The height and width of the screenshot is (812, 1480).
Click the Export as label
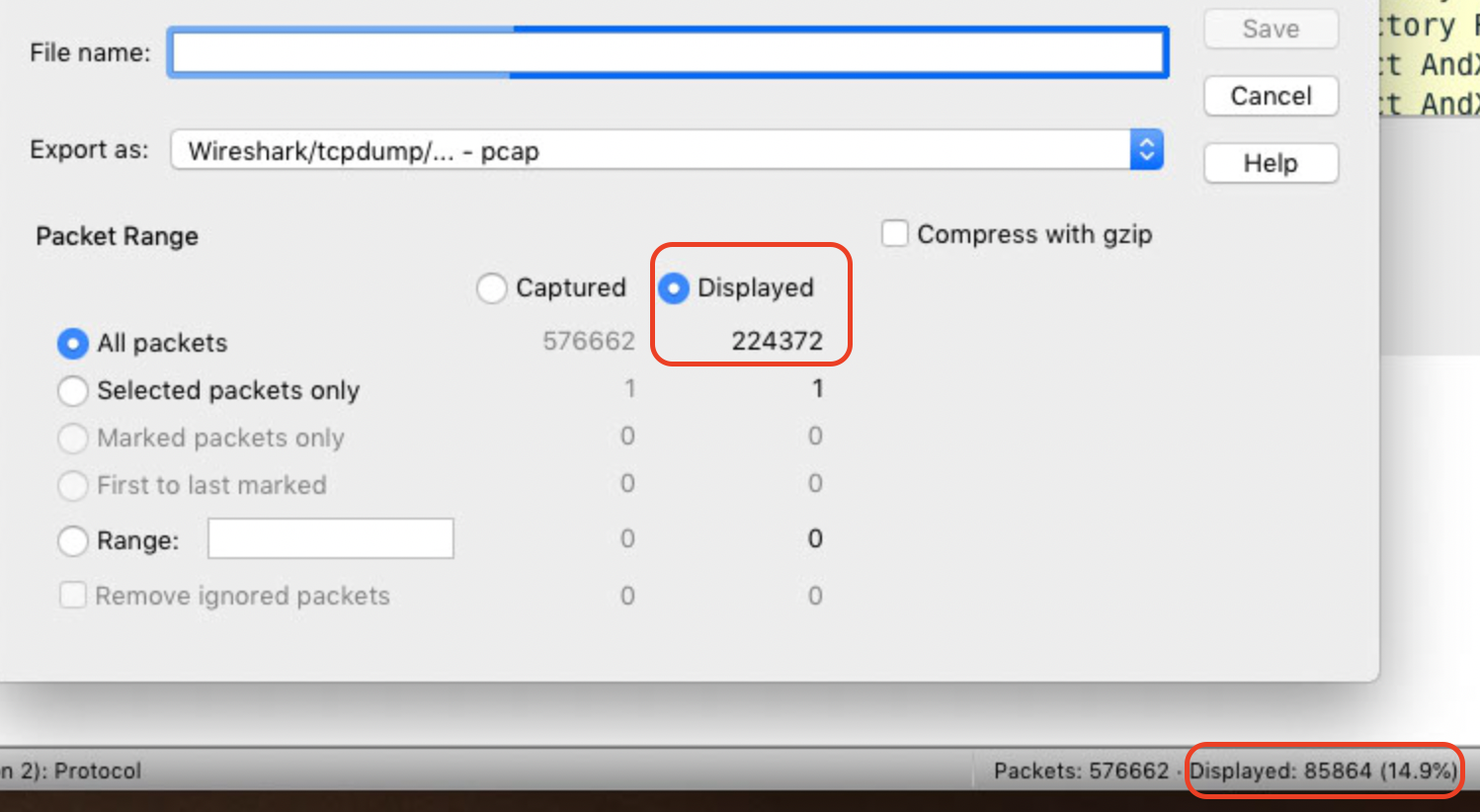pos(89,149)
